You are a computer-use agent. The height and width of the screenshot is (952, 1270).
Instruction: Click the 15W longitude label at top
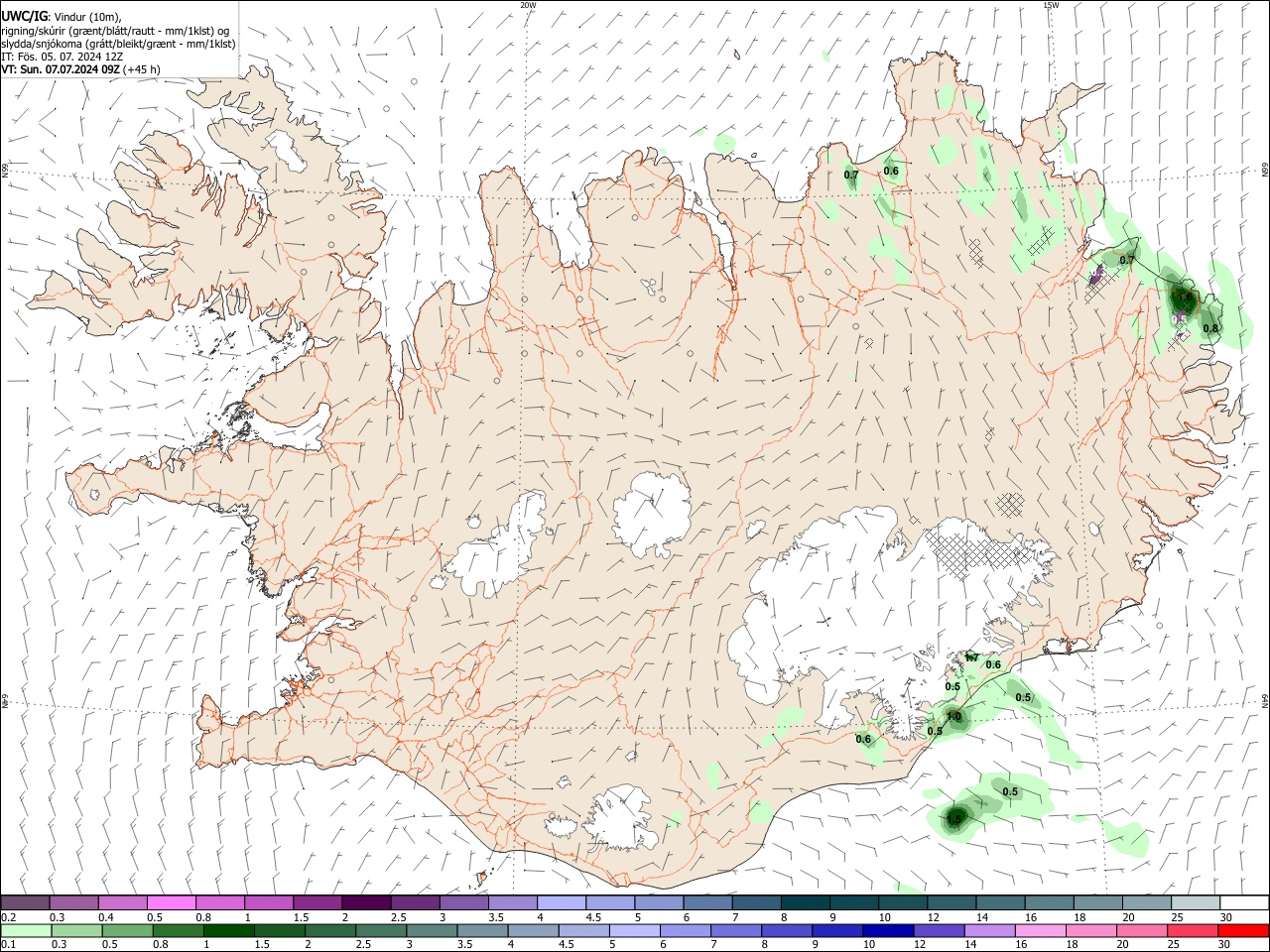tap(1050, 5)
